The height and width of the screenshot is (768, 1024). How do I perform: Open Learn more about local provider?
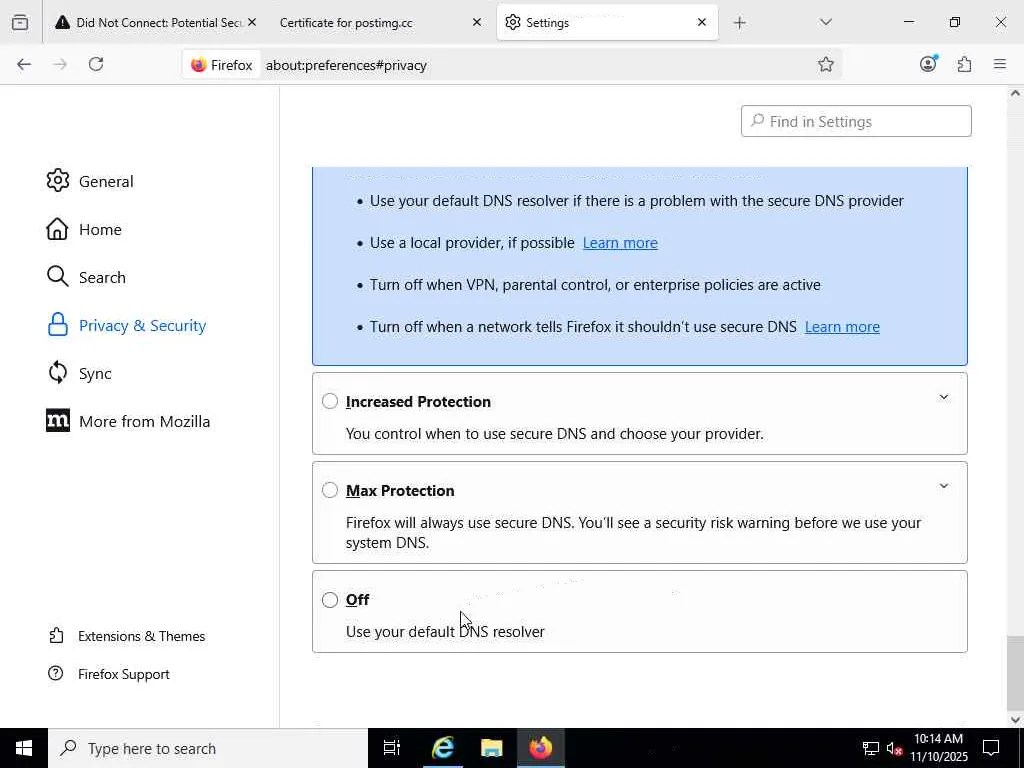pos(620,243)
